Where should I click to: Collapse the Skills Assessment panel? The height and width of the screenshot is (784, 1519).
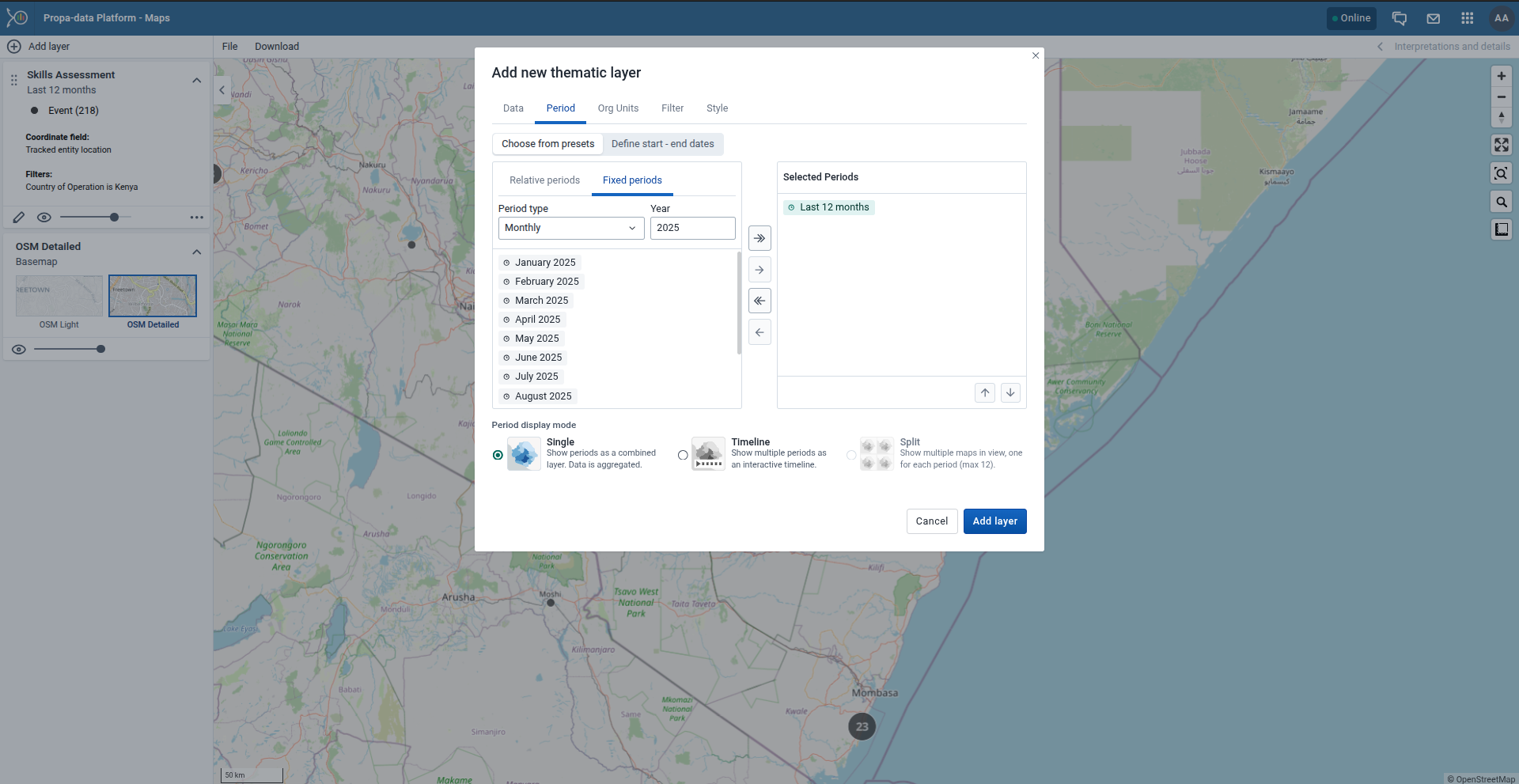[196, 80]
